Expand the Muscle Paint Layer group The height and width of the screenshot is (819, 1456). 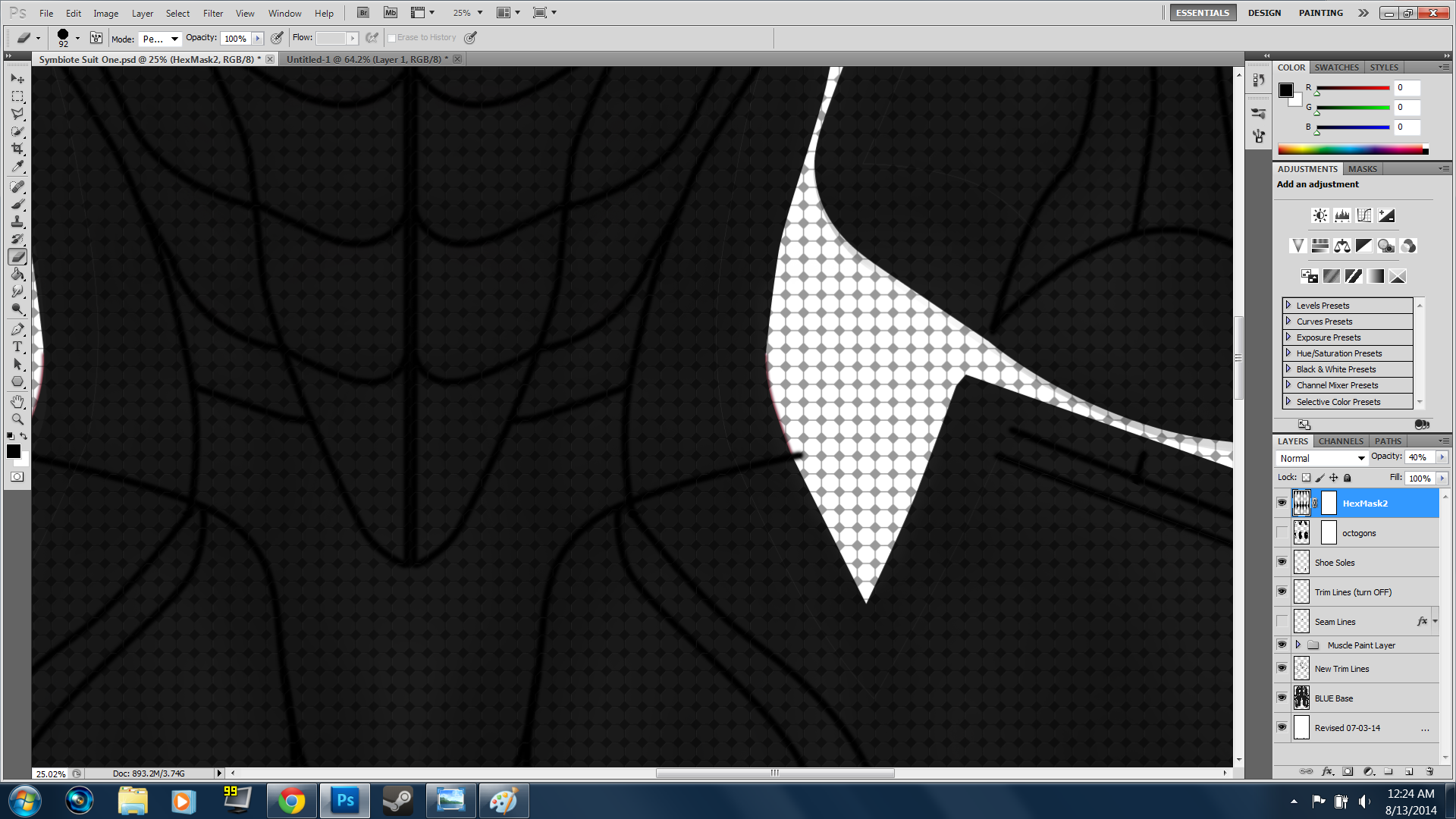(1298, 645)
